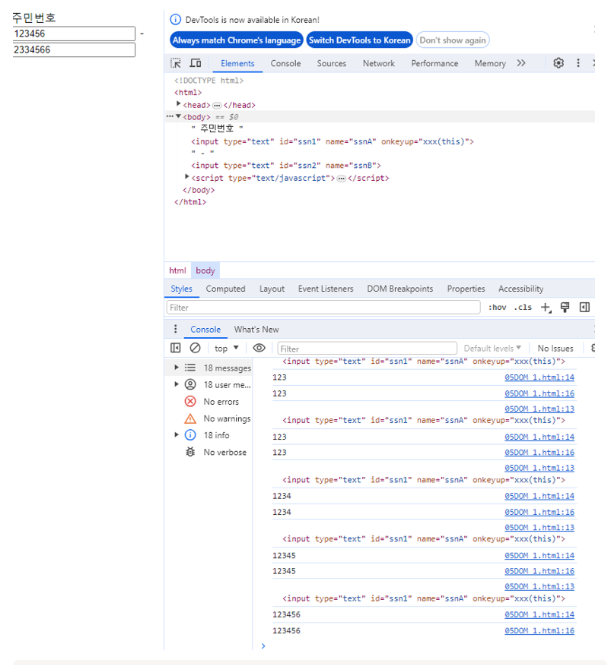607x665 pixels.
Task: Select the No errors filter icon
Action: click(x=190, y=401)
